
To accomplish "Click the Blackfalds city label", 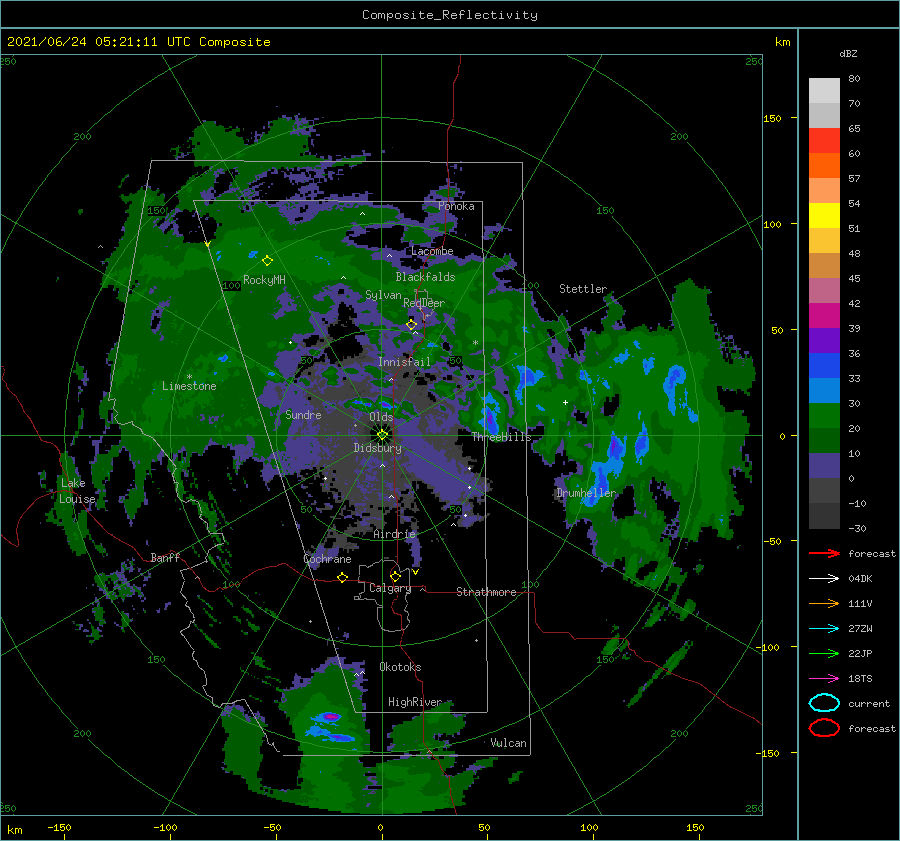I will (425, 277).
